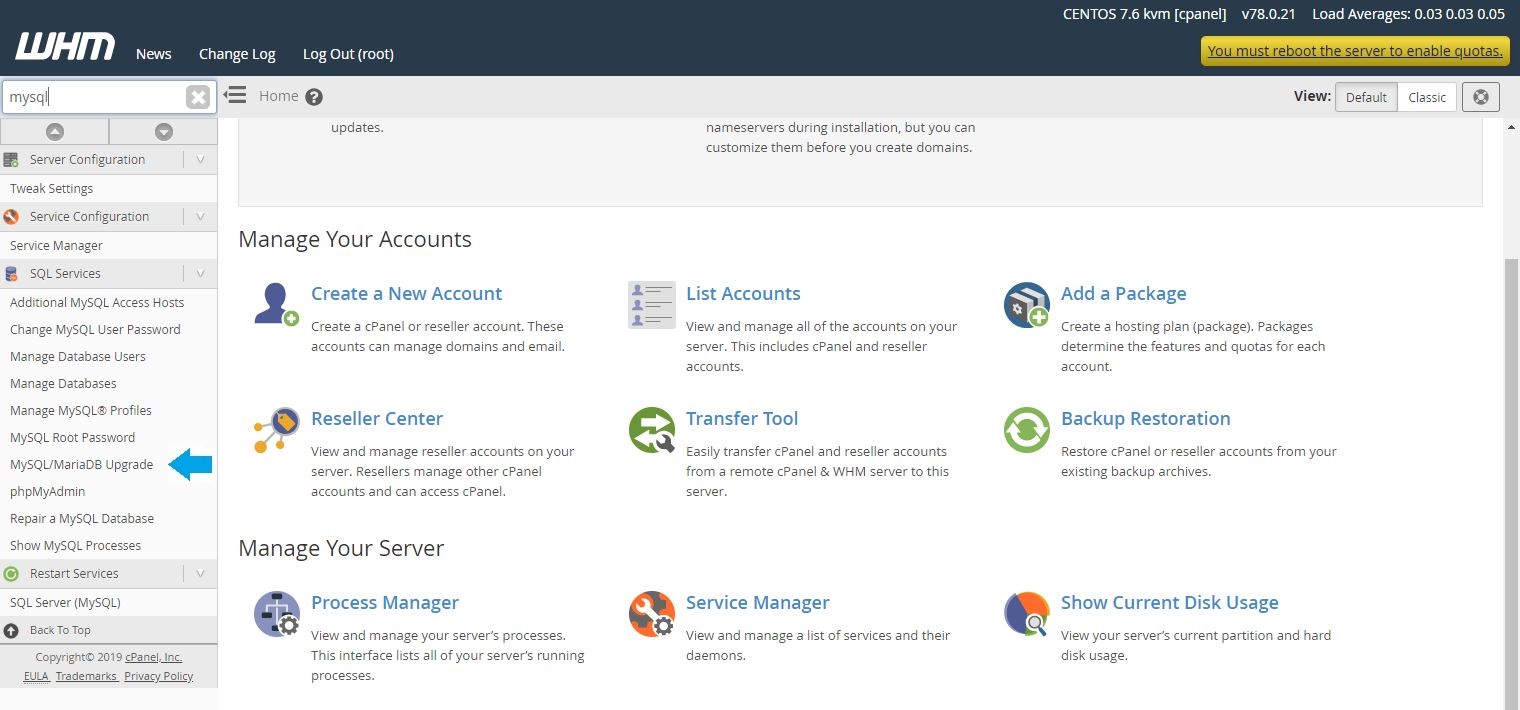
Task: Log Out (root) from WHM
Action: pos(348,54)
